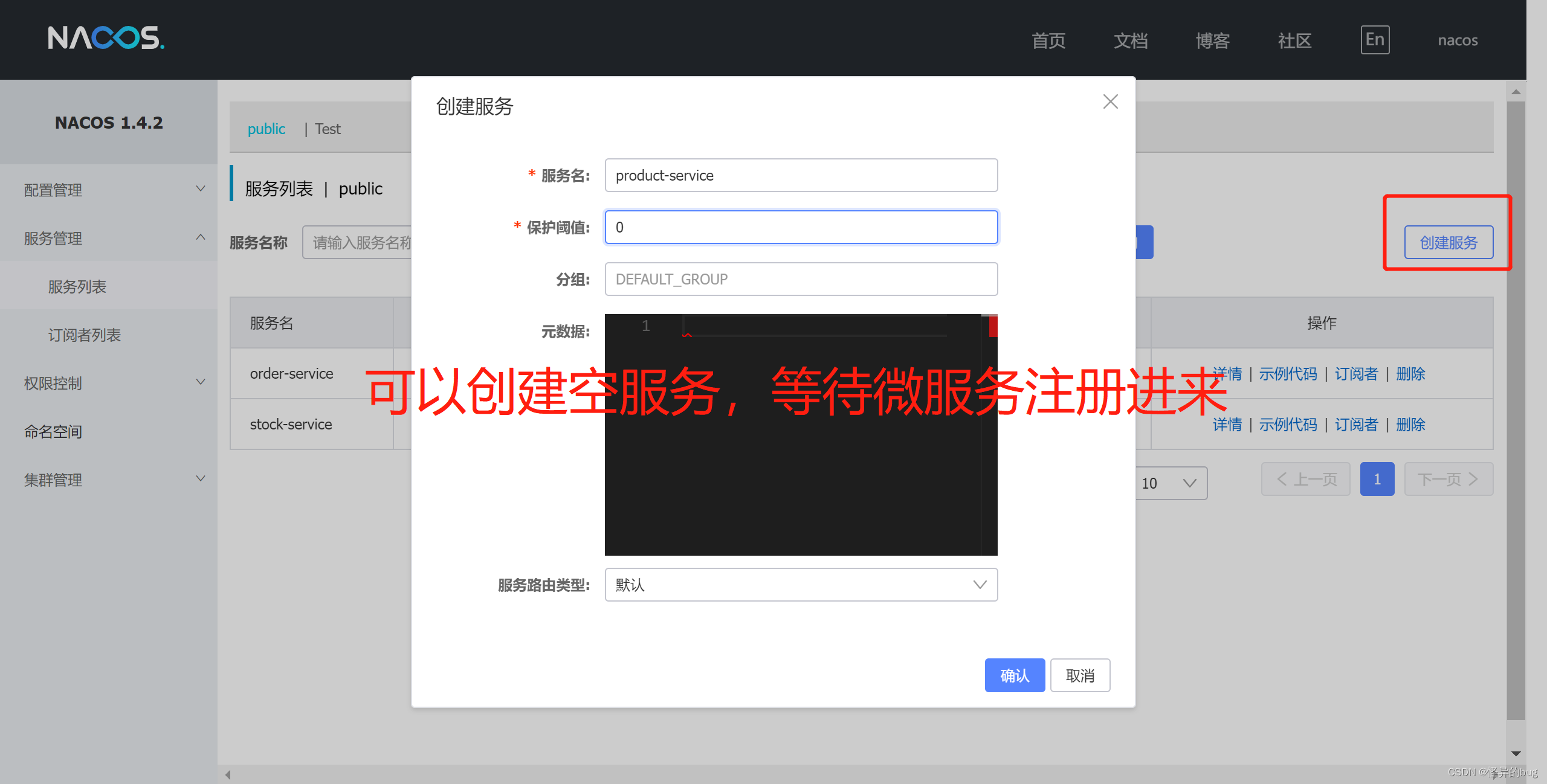
Task: Select the Test namespace tab
Action: point(328,129)
